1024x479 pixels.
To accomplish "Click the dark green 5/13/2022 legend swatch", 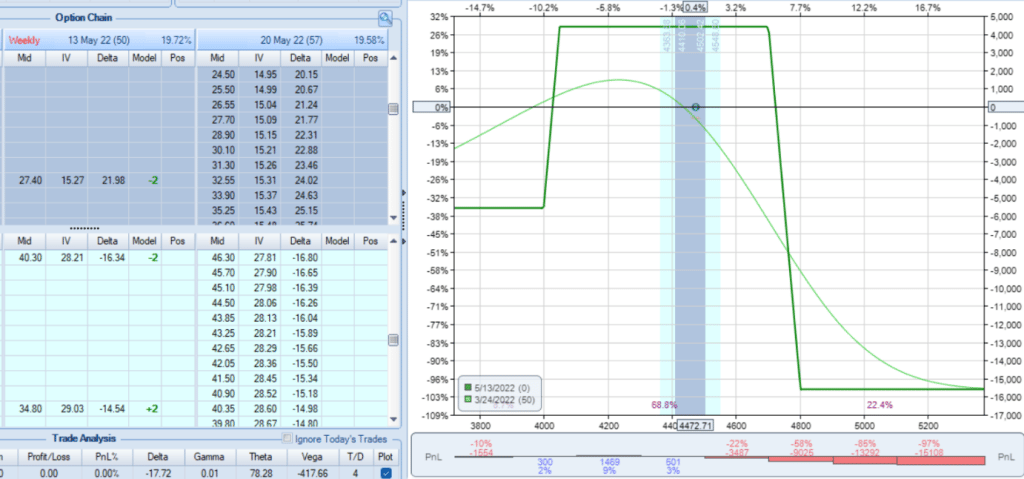I will (x=466, y=388).
